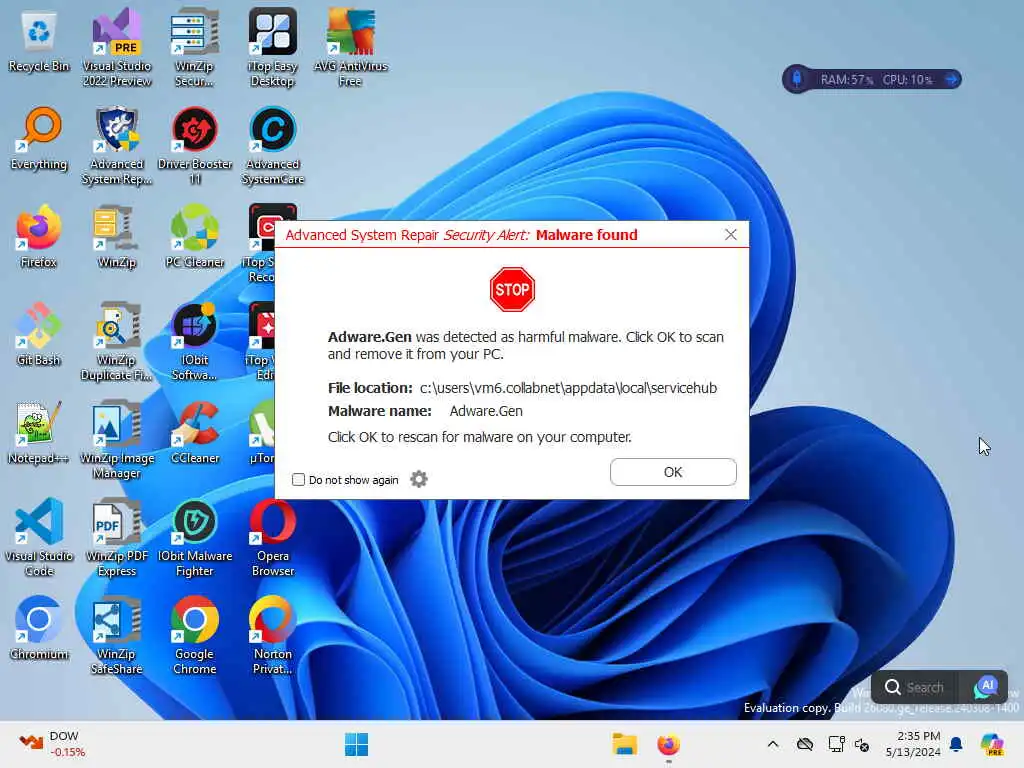Open File Explorer from the taskbar

[624, 744]
